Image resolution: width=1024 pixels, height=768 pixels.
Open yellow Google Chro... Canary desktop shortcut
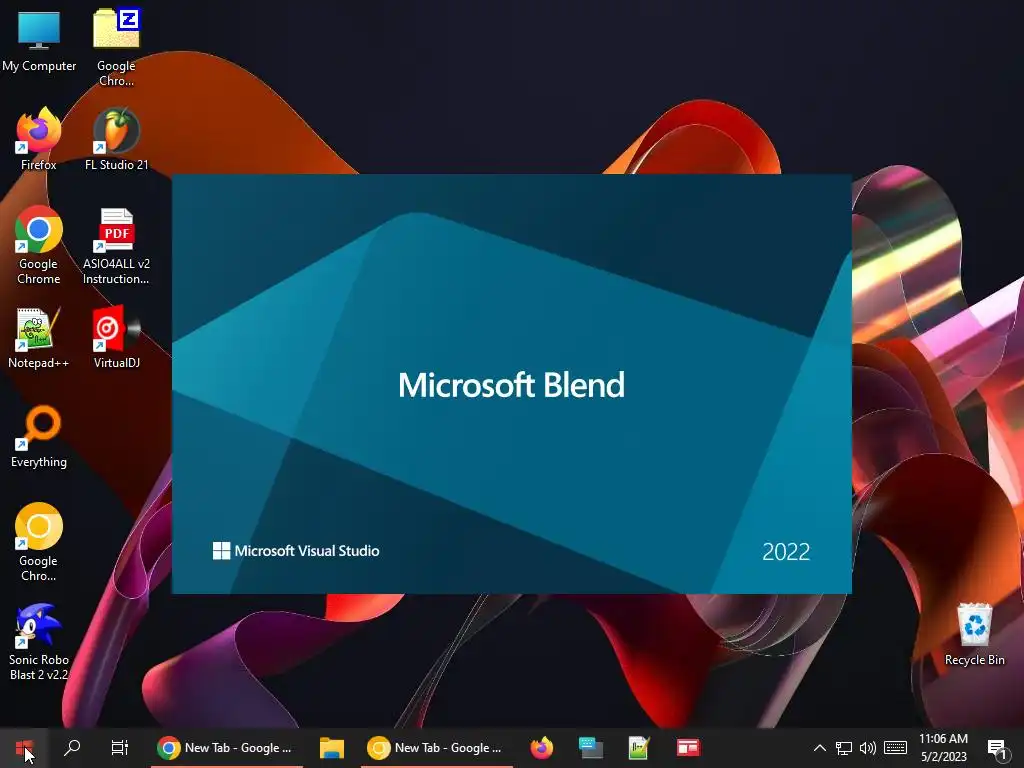coord(39,542)
